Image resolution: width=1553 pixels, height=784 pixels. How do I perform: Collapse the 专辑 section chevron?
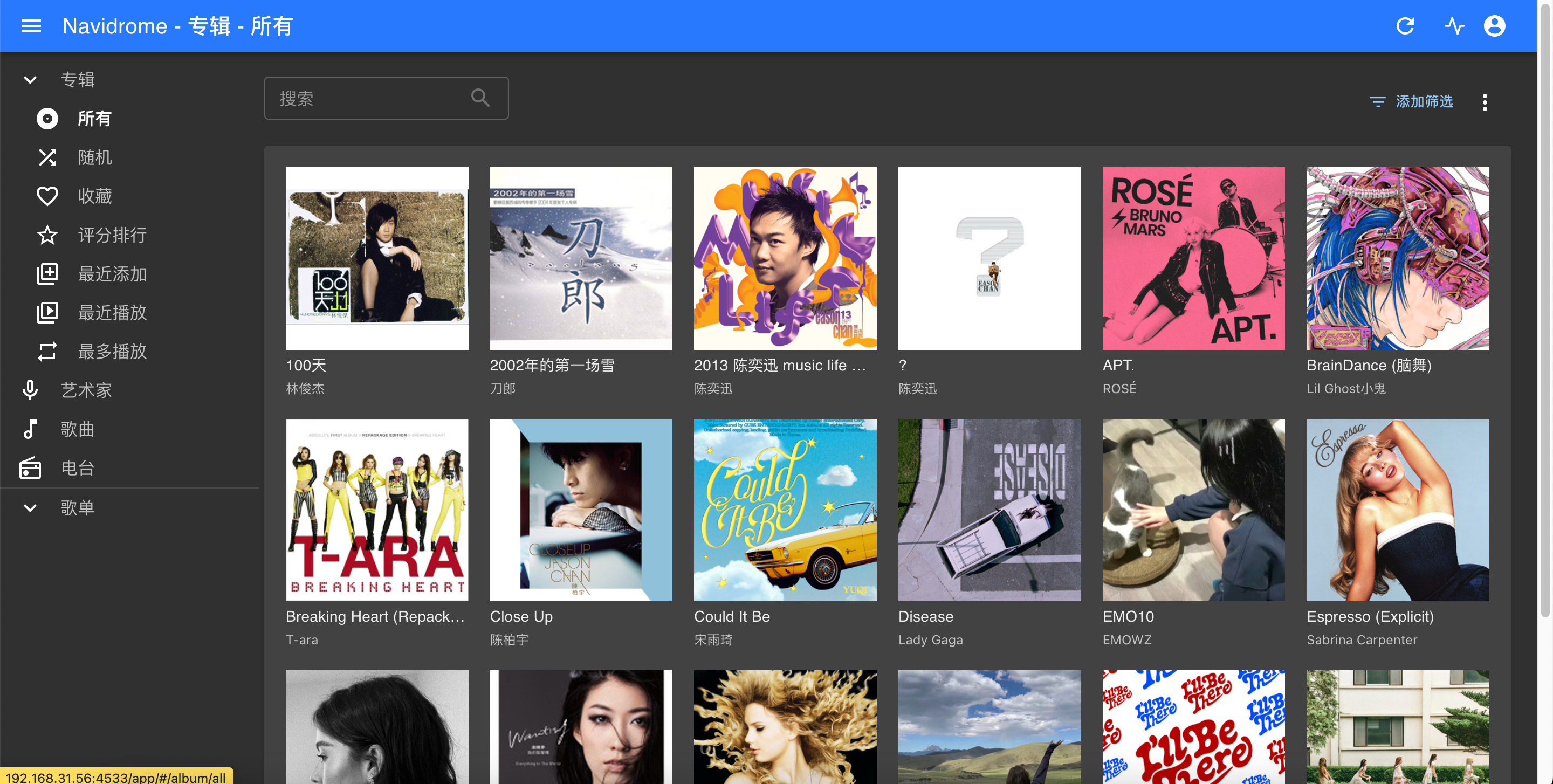[x=30, y=80]
